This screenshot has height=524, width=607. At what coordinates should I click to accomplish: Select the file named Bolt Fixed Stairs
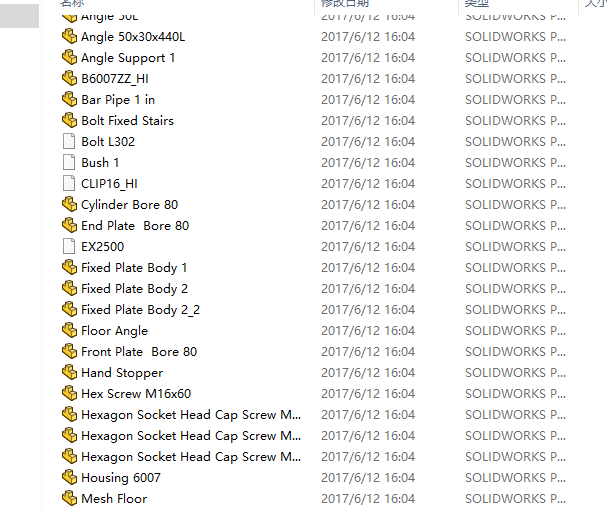pos(127,121)
